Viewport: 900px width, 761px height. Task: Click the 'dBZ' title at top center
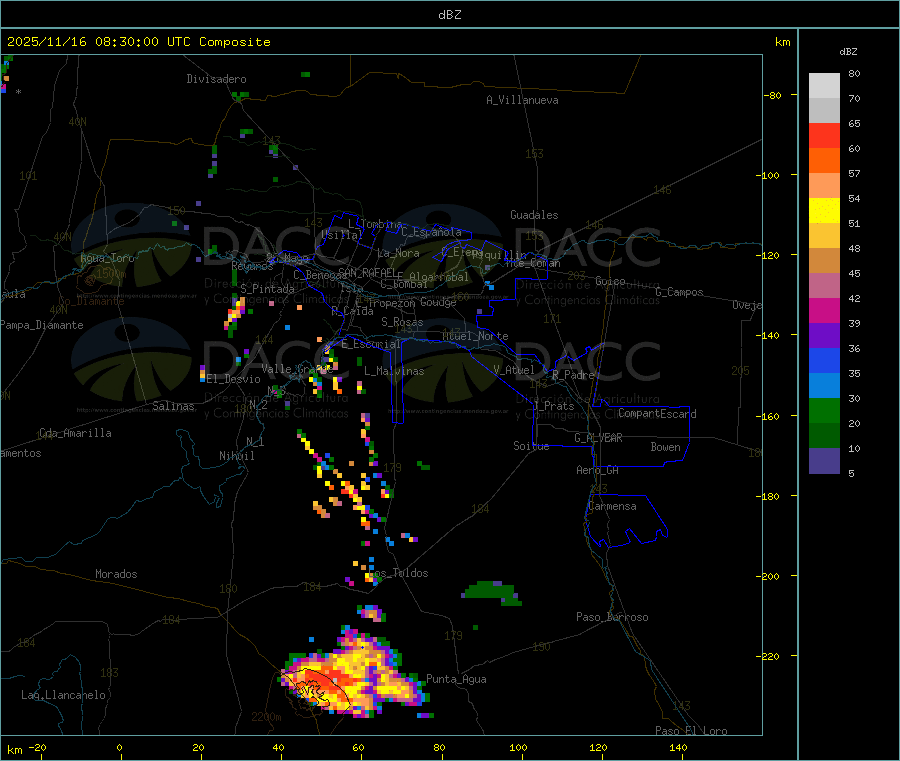(449, 15)
